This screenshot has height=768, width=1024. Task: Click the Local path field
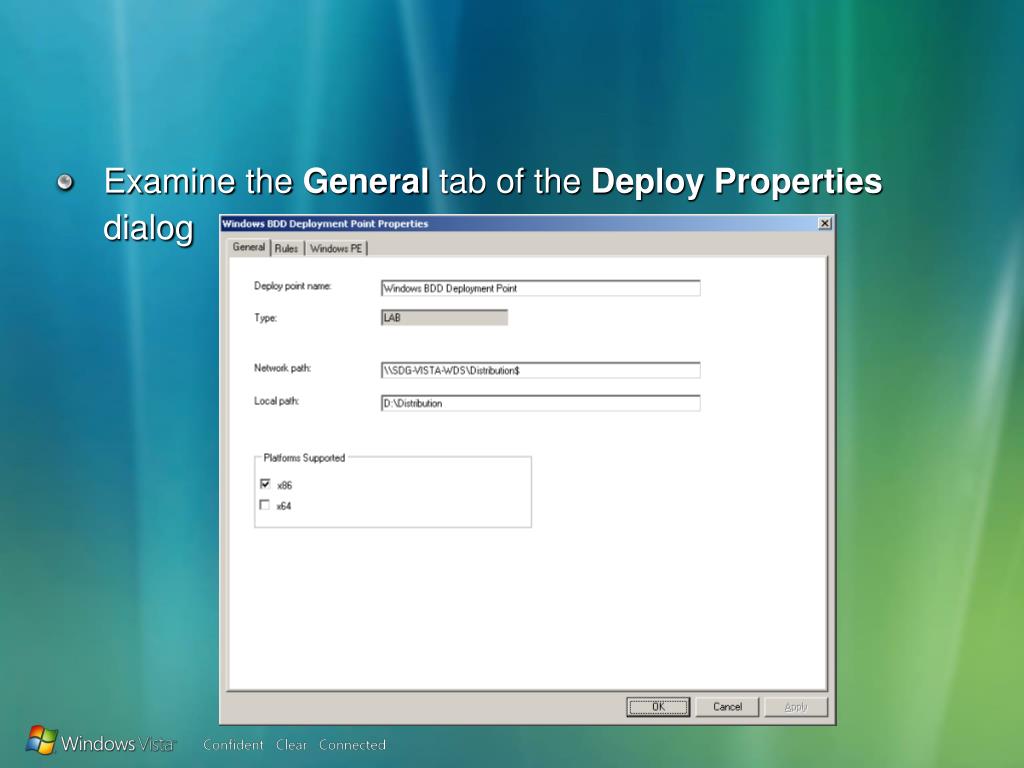[541, 403]
